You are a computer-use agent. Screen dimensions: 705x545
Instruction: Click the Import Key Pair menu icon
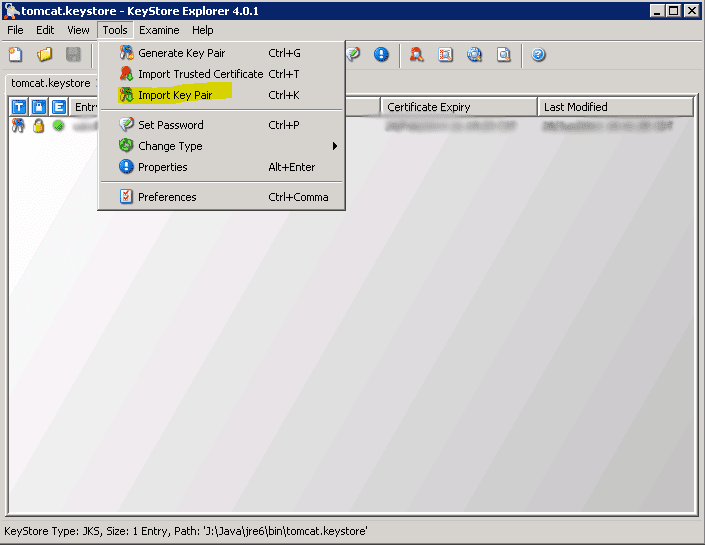[x=126, y=94]
